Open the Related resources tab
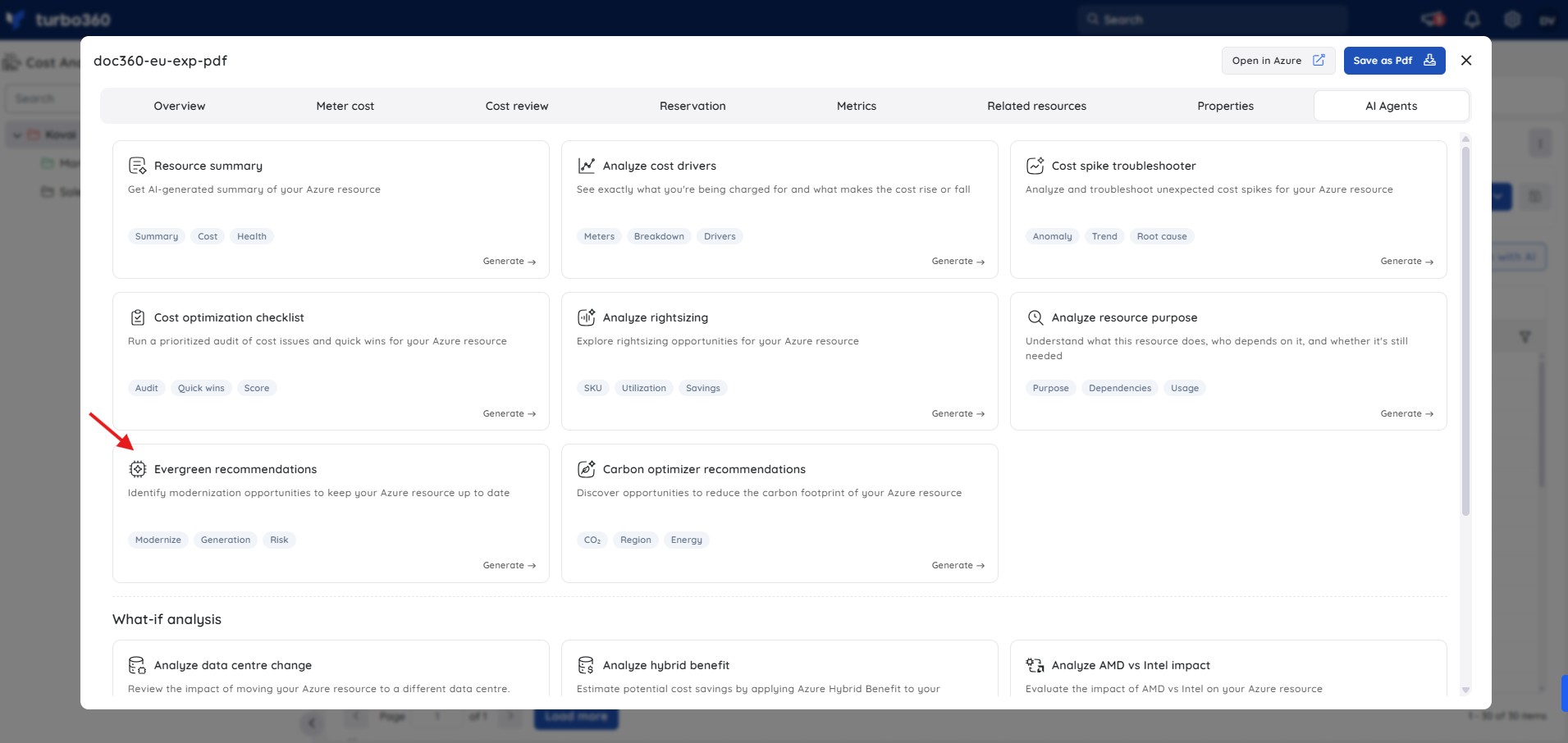Screen dimensions: 1568x743 pyautogui.click(x=1037, y=106)
